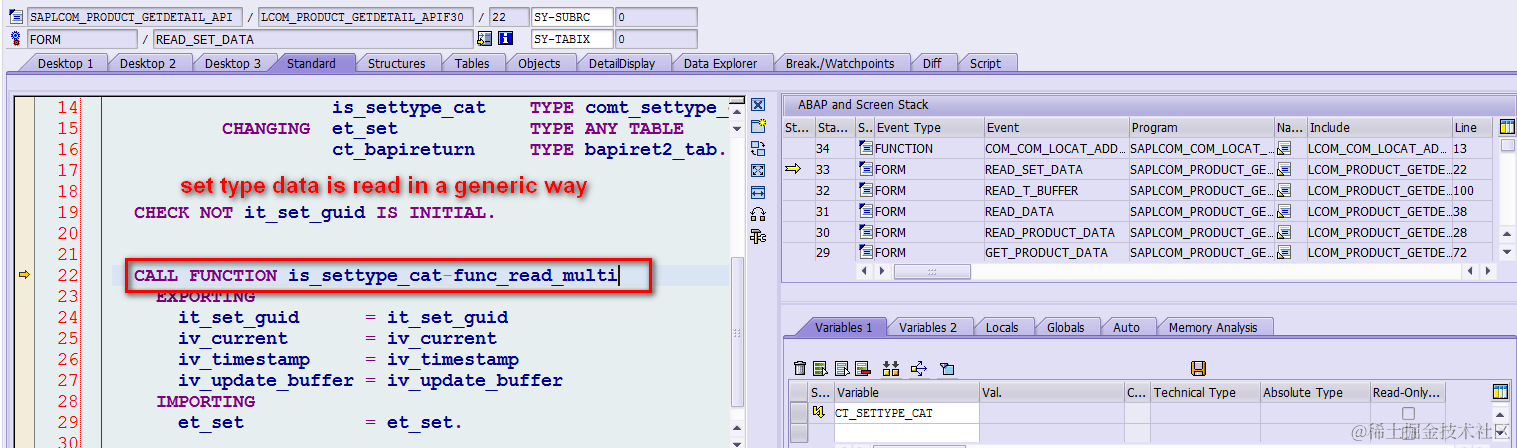Screen dimensions: 1517x448
Task: Click code line 19 CHECK NOT it_set_guid
Action: tap(315, 212)
